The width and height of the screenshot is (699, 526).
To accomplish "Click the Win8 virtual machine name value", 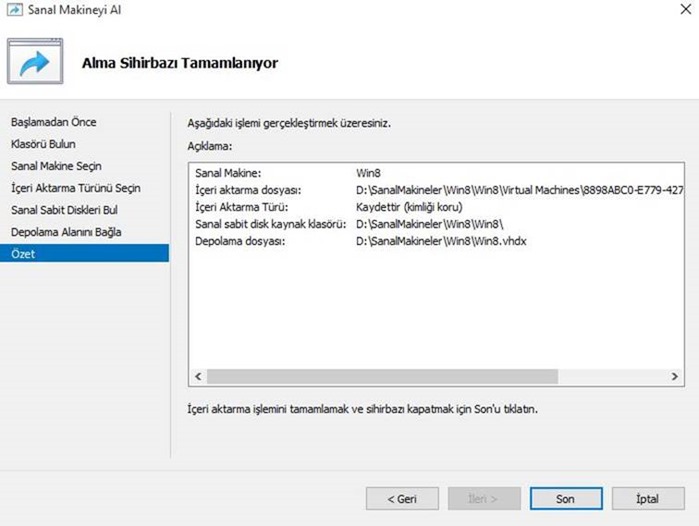I will [368, 173].
